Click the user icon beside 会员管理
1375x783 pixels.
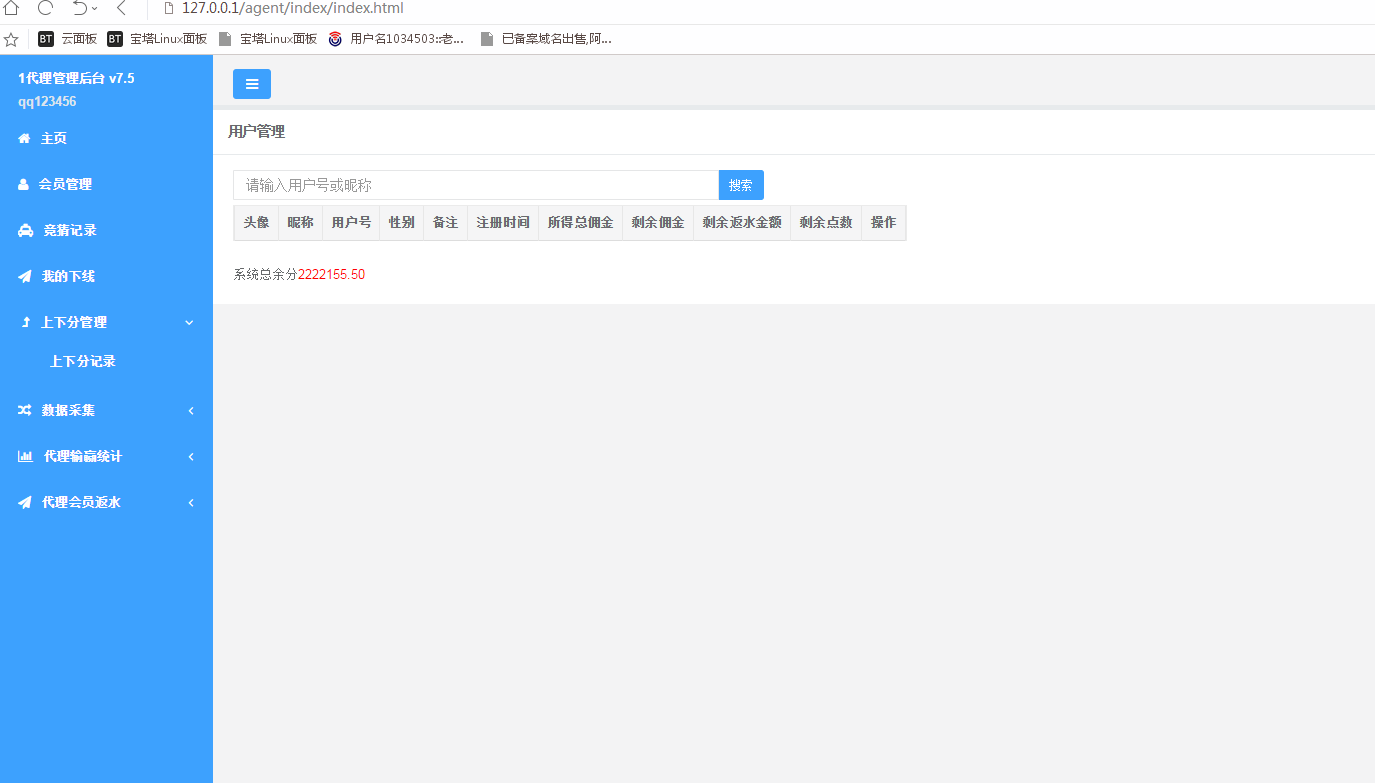coord(23,185)
